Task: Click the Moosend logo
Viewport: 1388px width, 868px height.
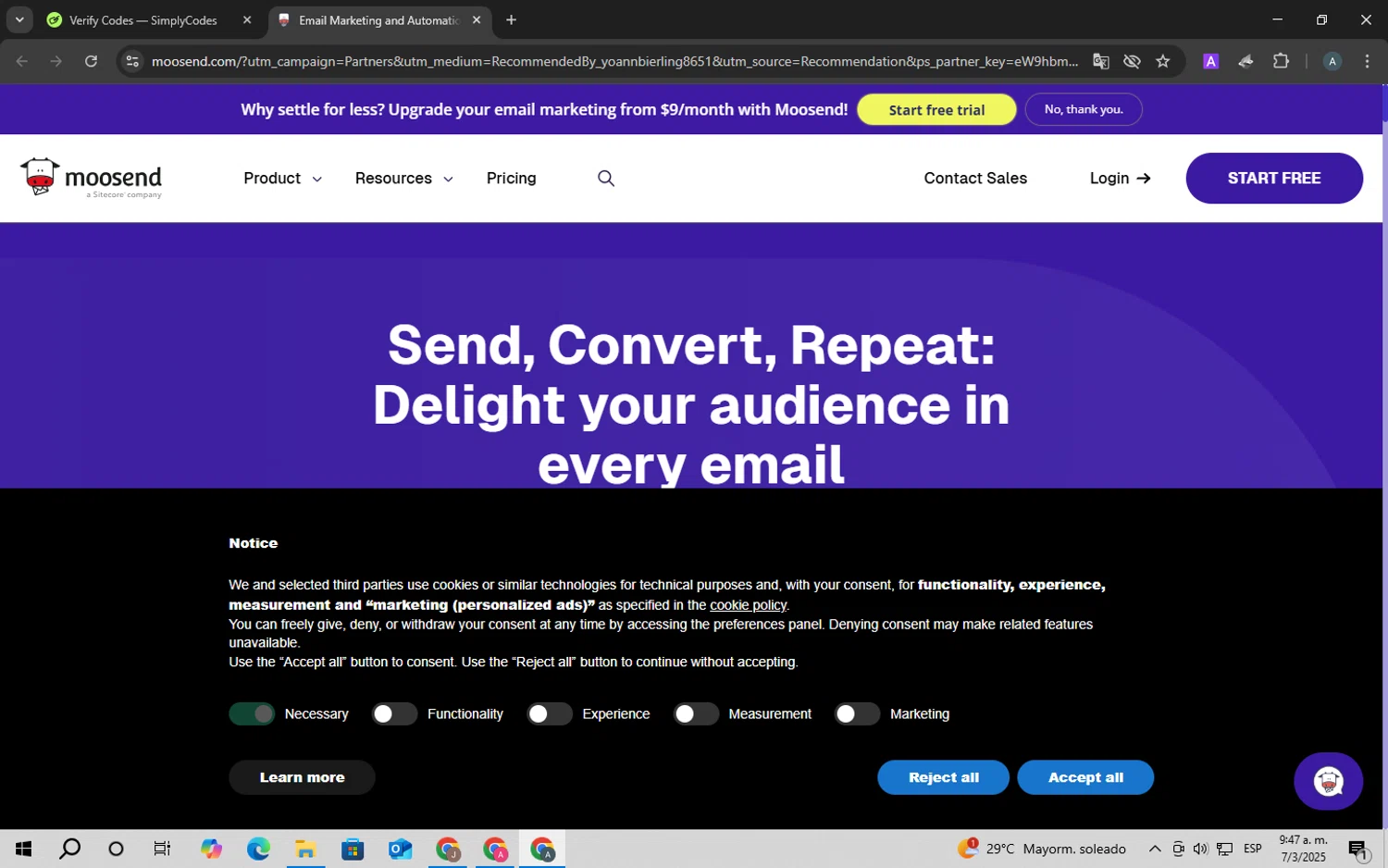Action: (x=91, y=178)
